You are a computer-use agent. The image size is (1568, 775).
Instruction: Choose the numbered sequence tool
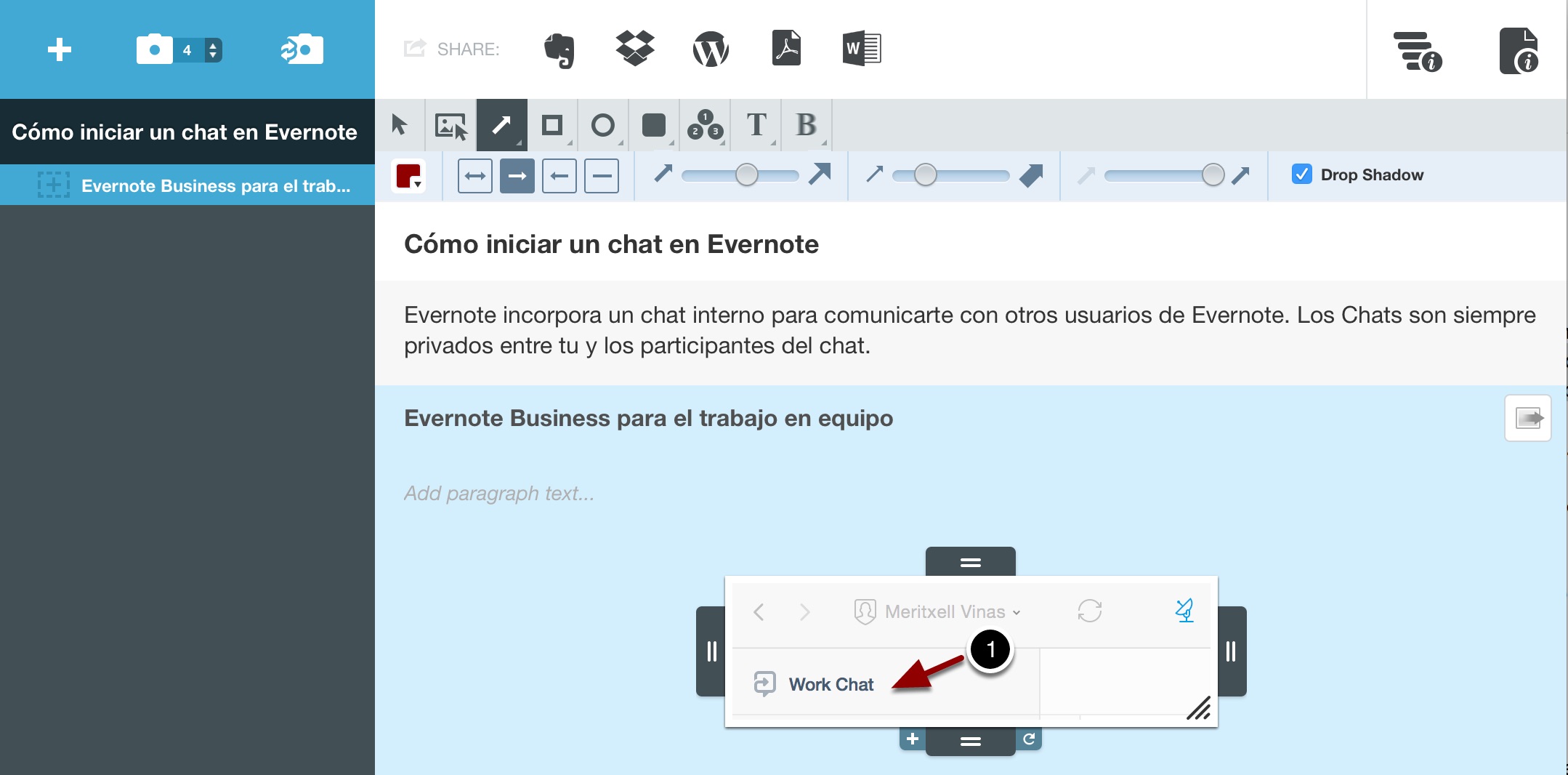click(x=704, y=126)
